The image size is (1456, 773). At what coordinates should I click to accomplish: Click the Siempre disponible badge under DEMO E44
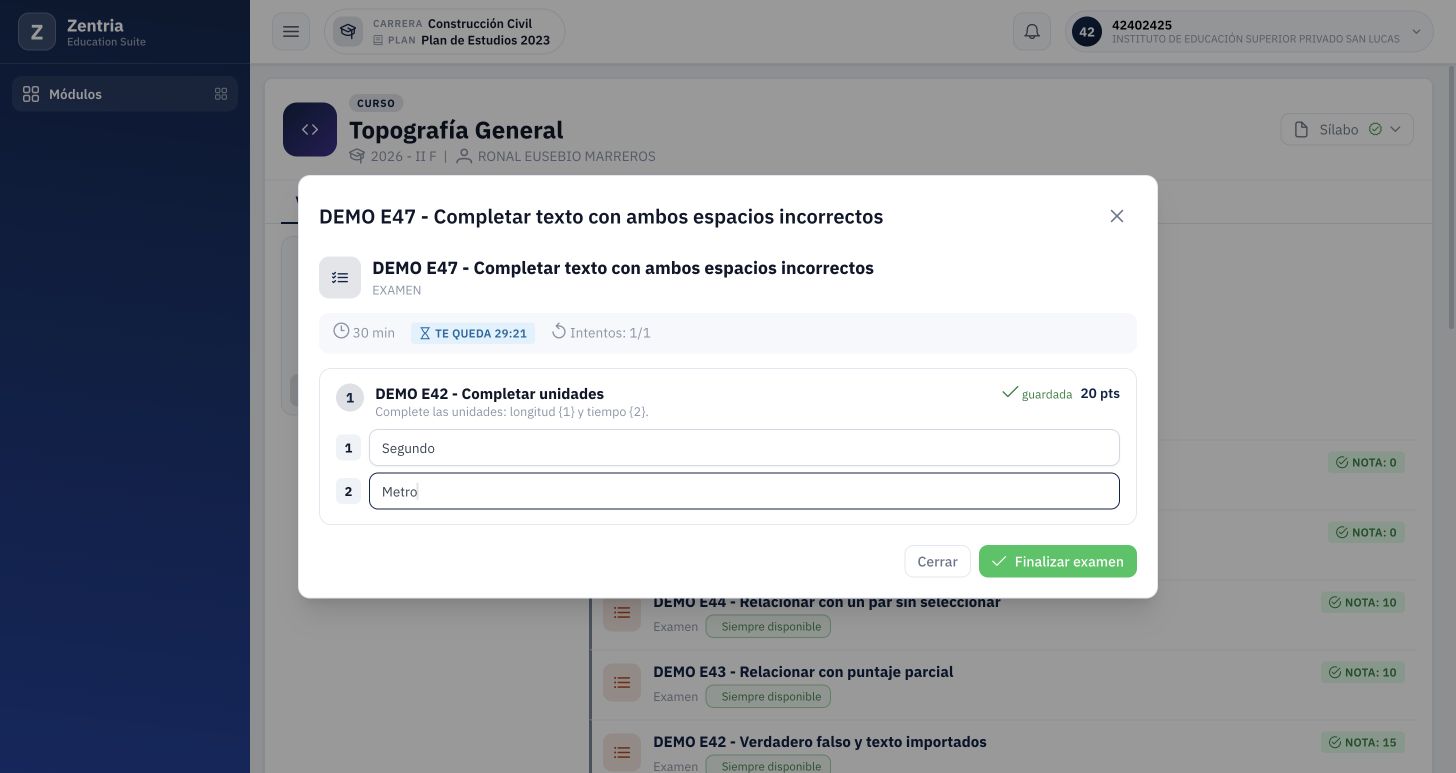[768, 626]
